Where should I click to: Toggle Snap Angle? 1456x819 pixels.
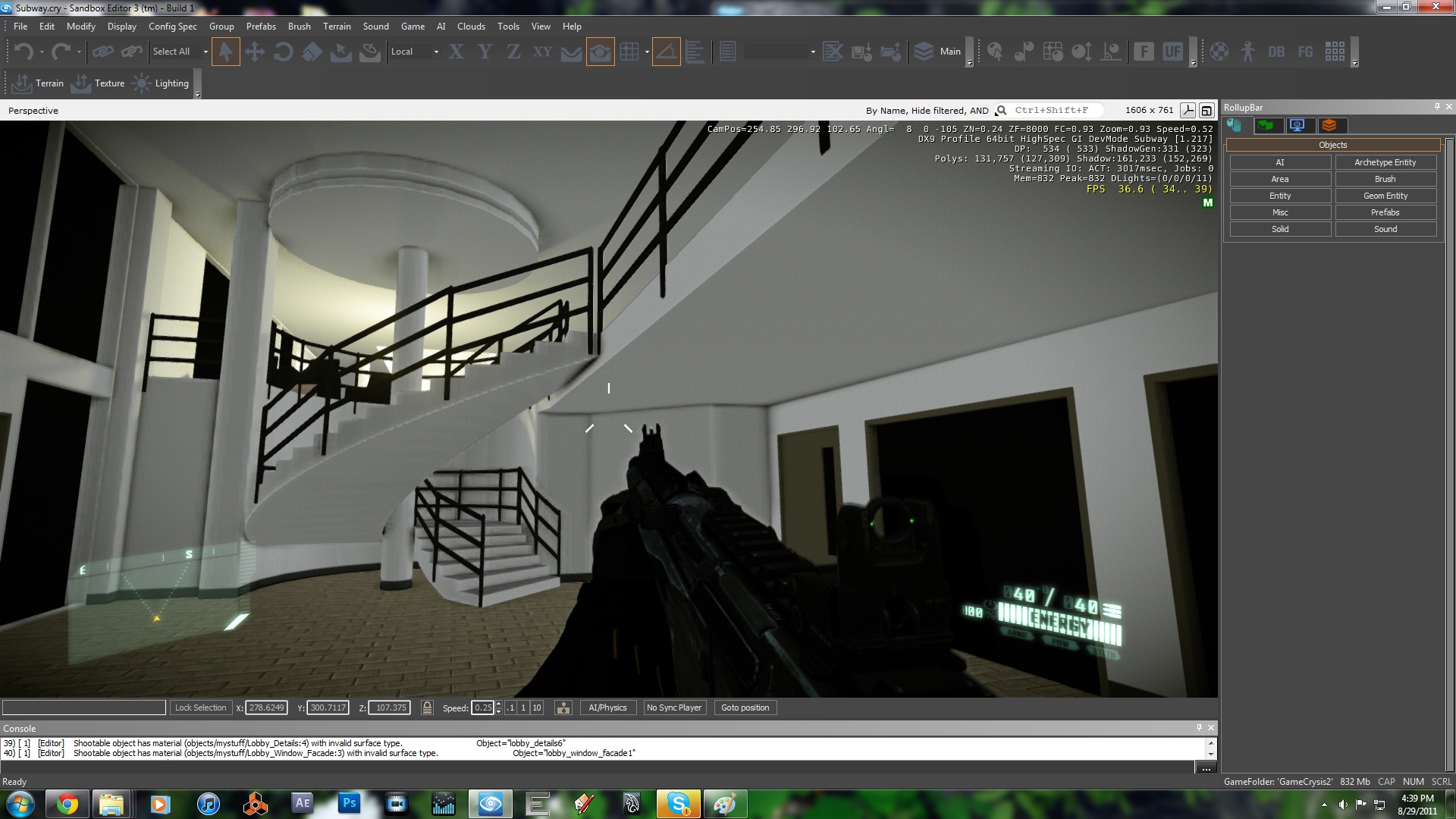pos(666,52)
